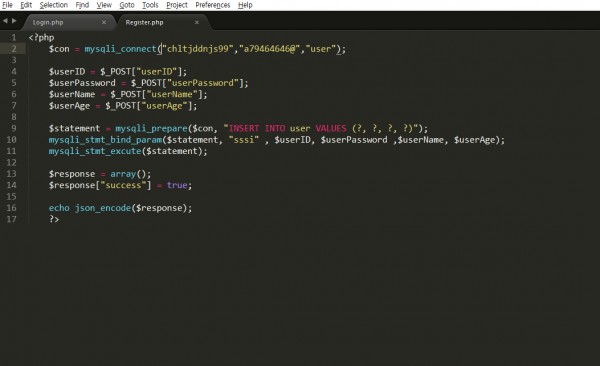Click the mysqli_connect function name
This screenshot has width=600, height=366.
click(121, 49)
